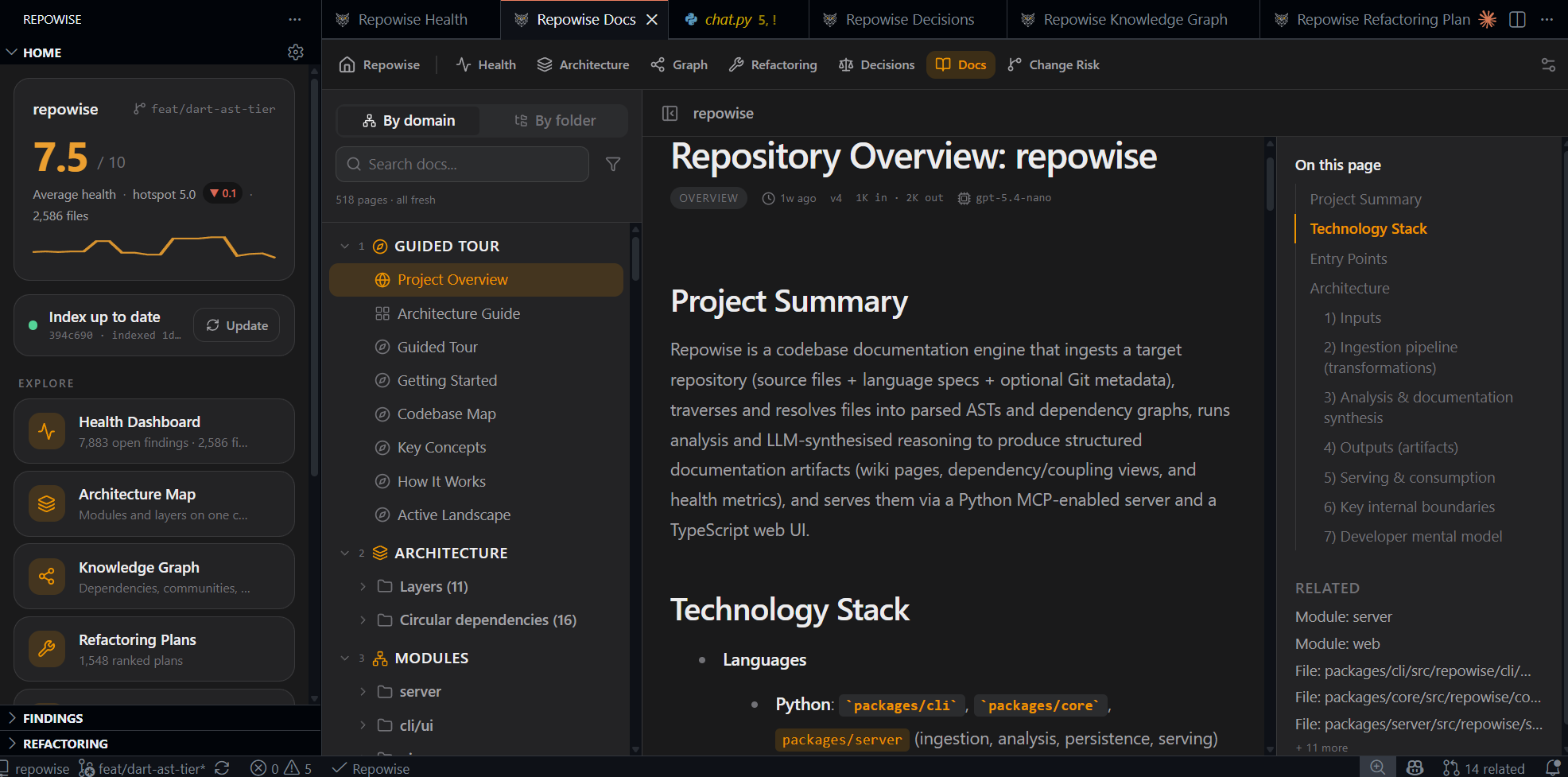Open the docs display settings sliders icon
1568x777 pixels.
point(1548,64)
